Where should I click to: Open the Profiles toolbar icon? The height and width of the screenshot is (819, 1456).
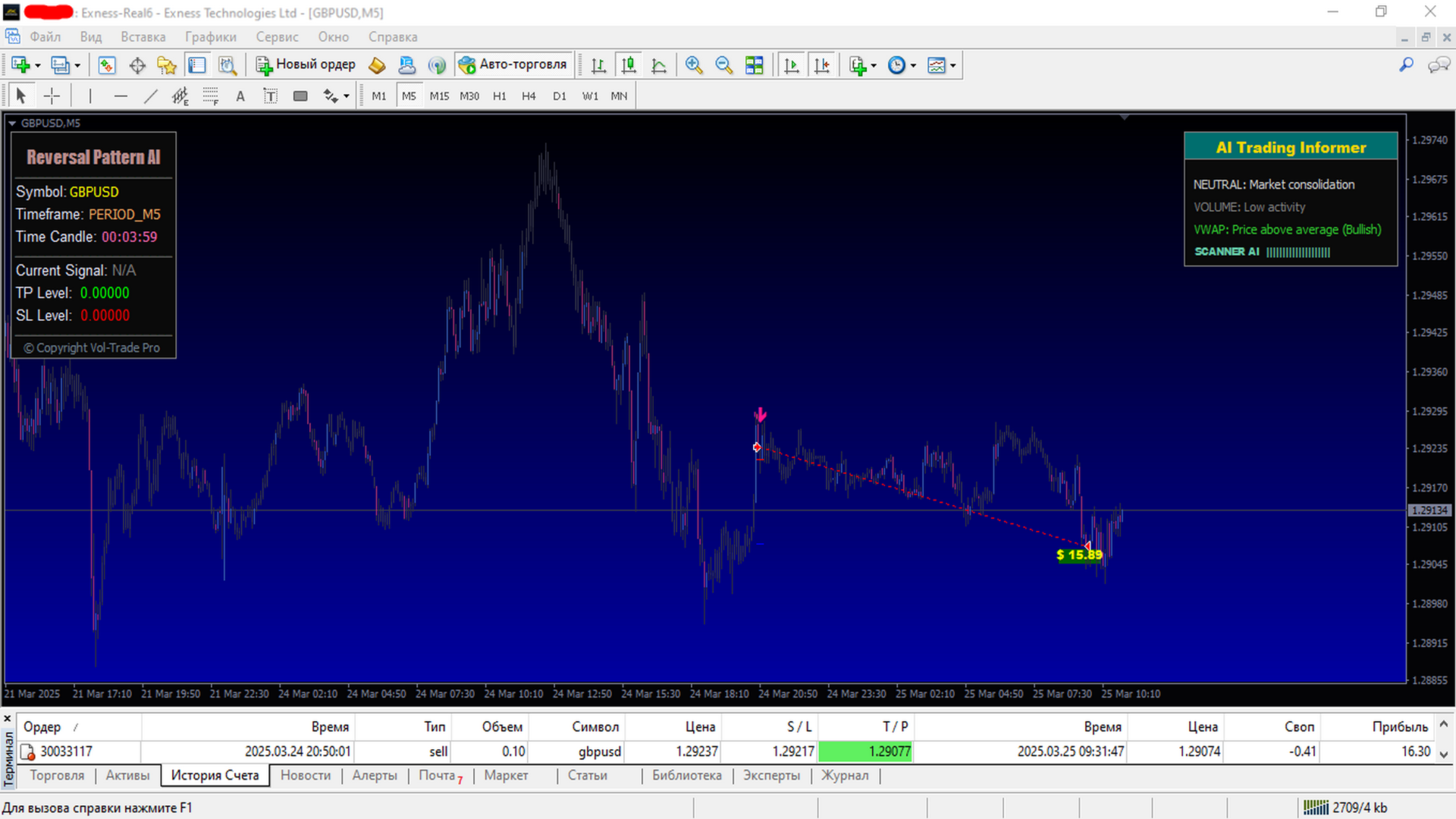[x=60, y=65]
